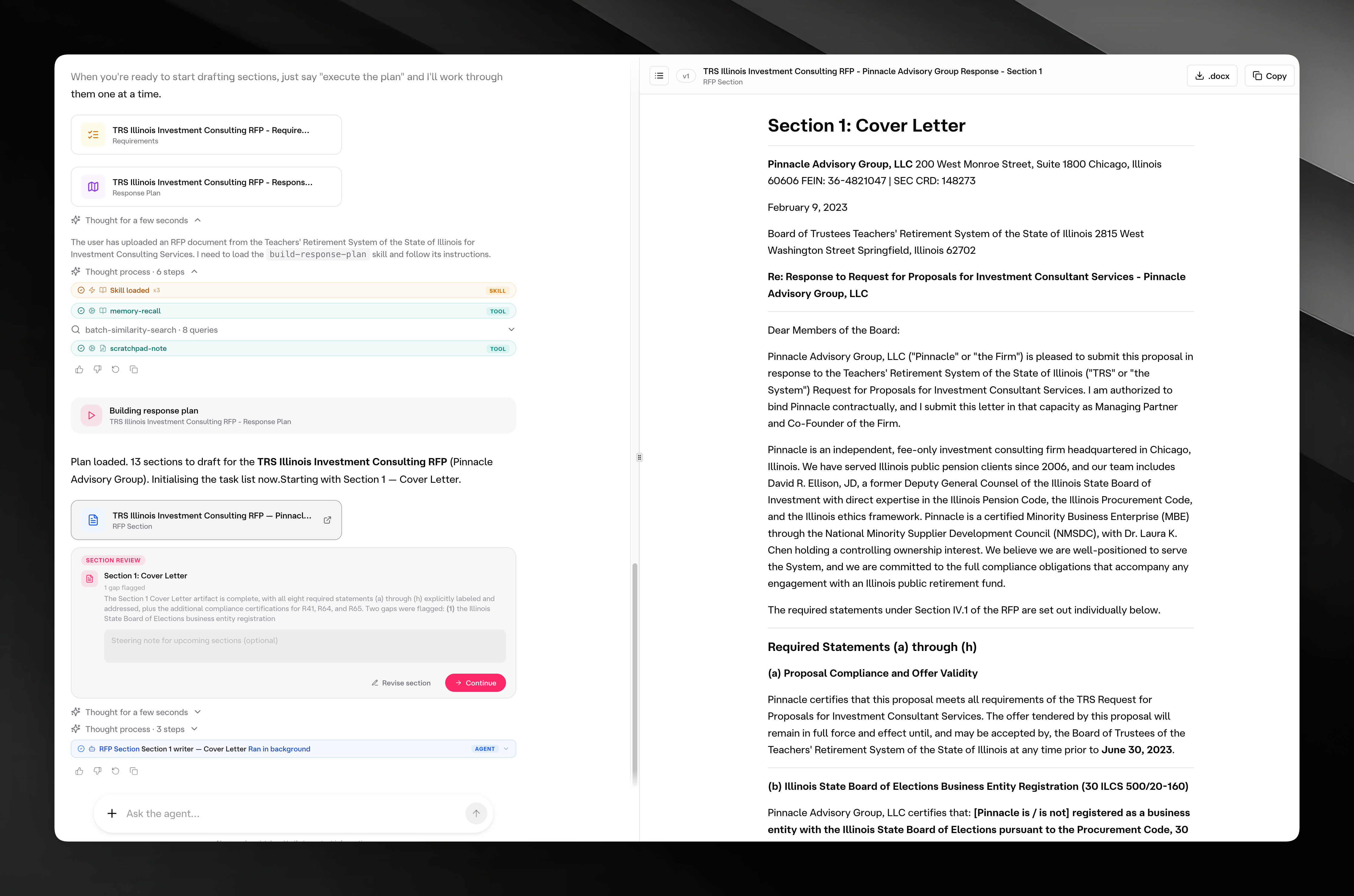The width and height of the screenshot is (1354, 896).
Task: Thumbs up the reply below the agent row
Action: pyautogui.click(x=80, y=771)
